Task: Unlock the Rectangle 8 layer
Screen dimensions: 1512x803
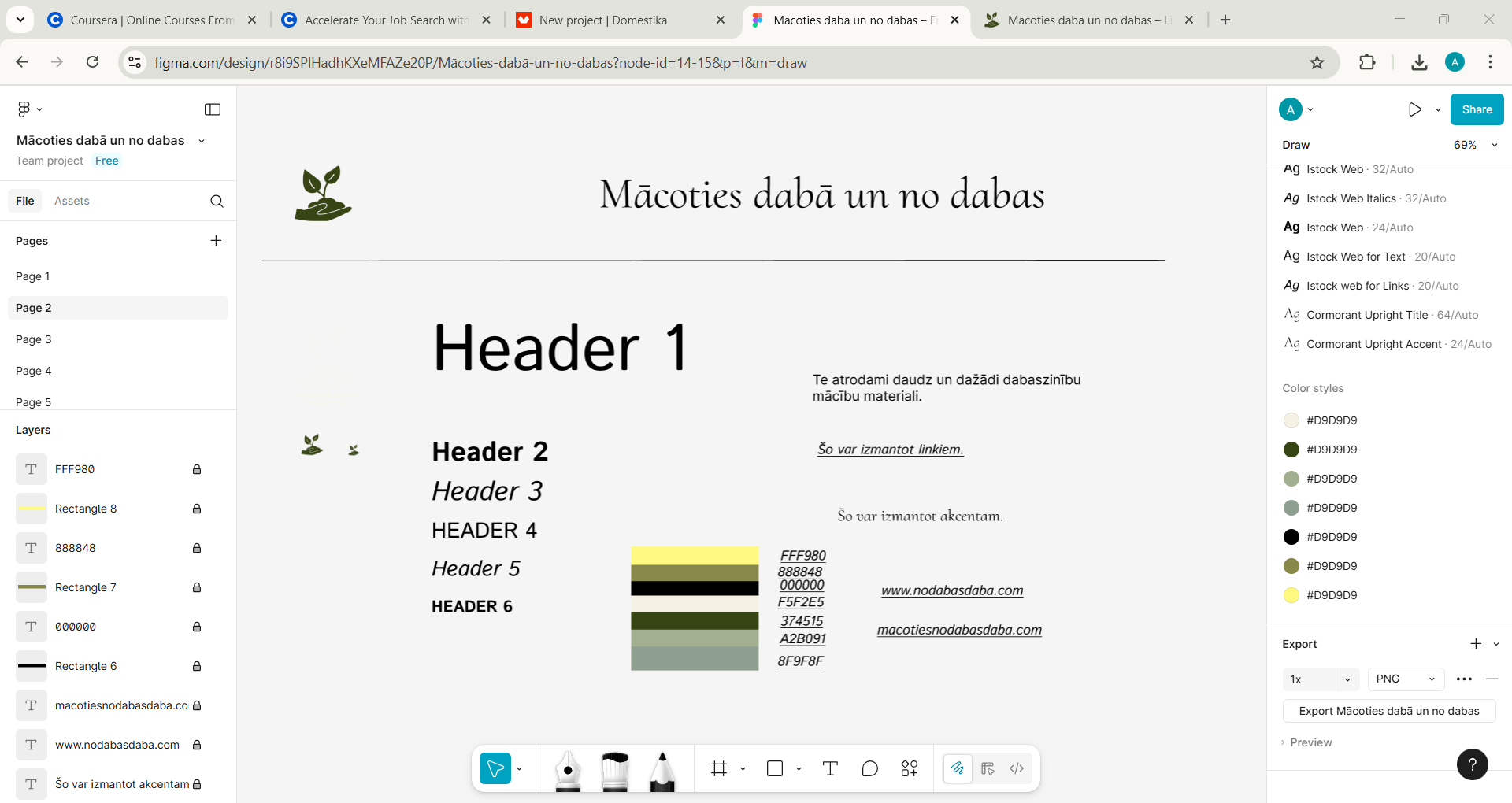Action: [x=197, y=509]
